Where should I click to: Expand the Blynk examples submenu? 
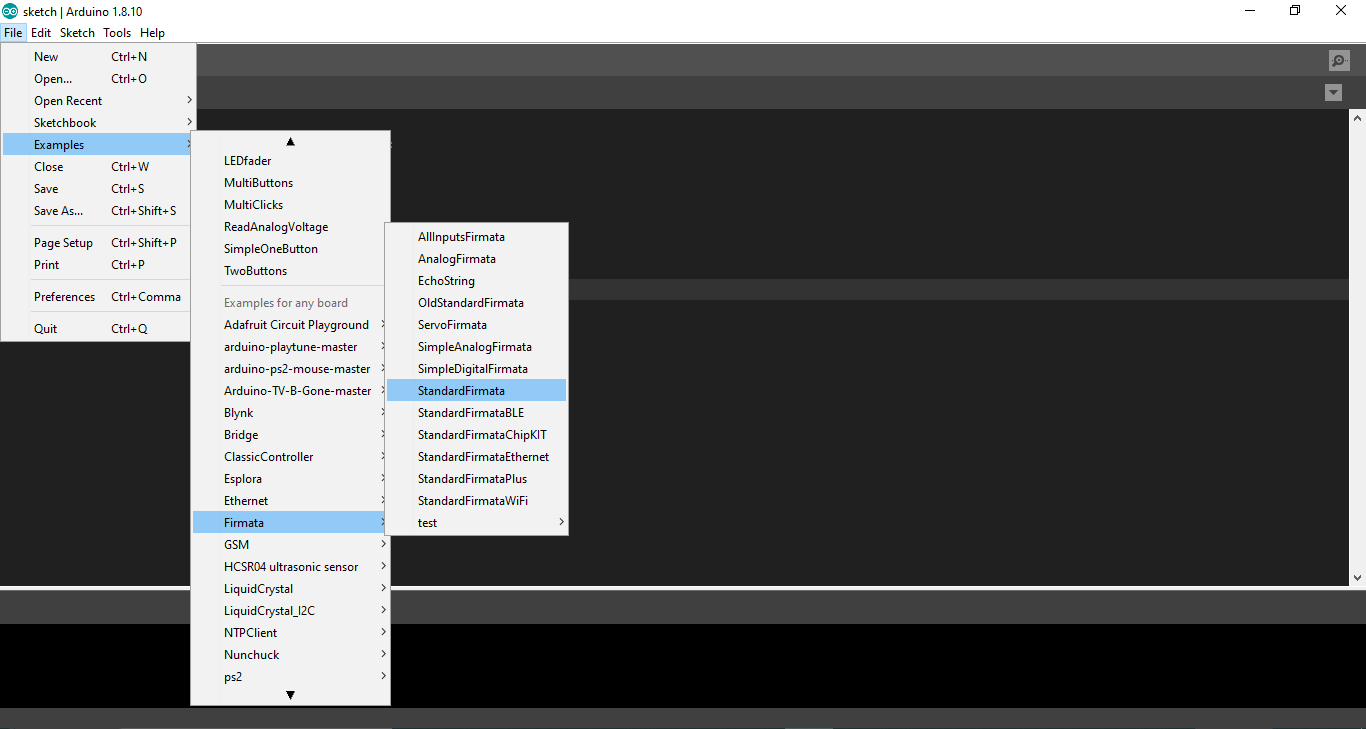click(x=290, y=413)
